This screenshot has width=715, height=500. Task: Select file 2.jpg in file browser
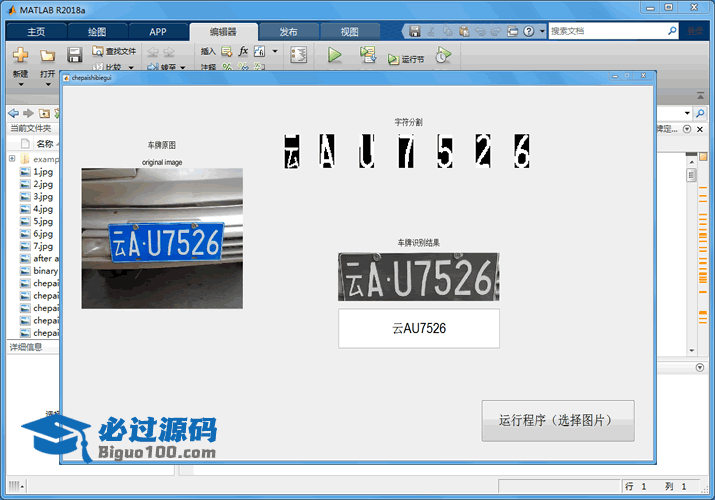37,184
